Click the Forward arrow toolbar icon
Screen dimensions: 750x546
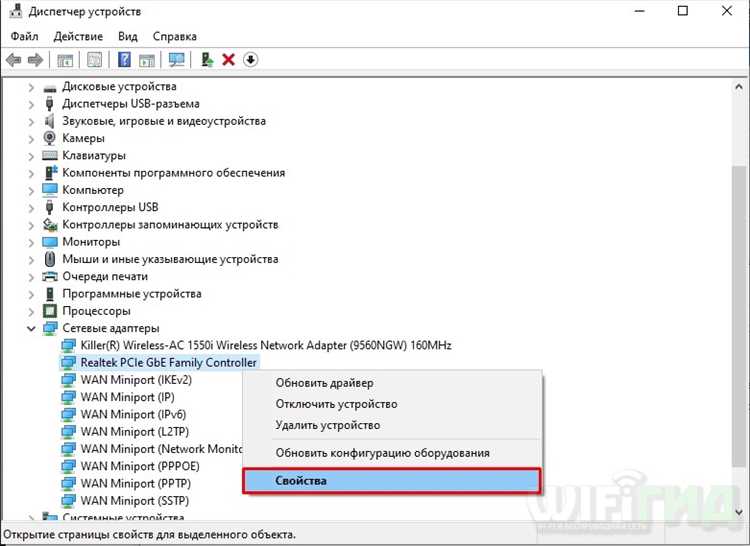(x=35, y=60)
